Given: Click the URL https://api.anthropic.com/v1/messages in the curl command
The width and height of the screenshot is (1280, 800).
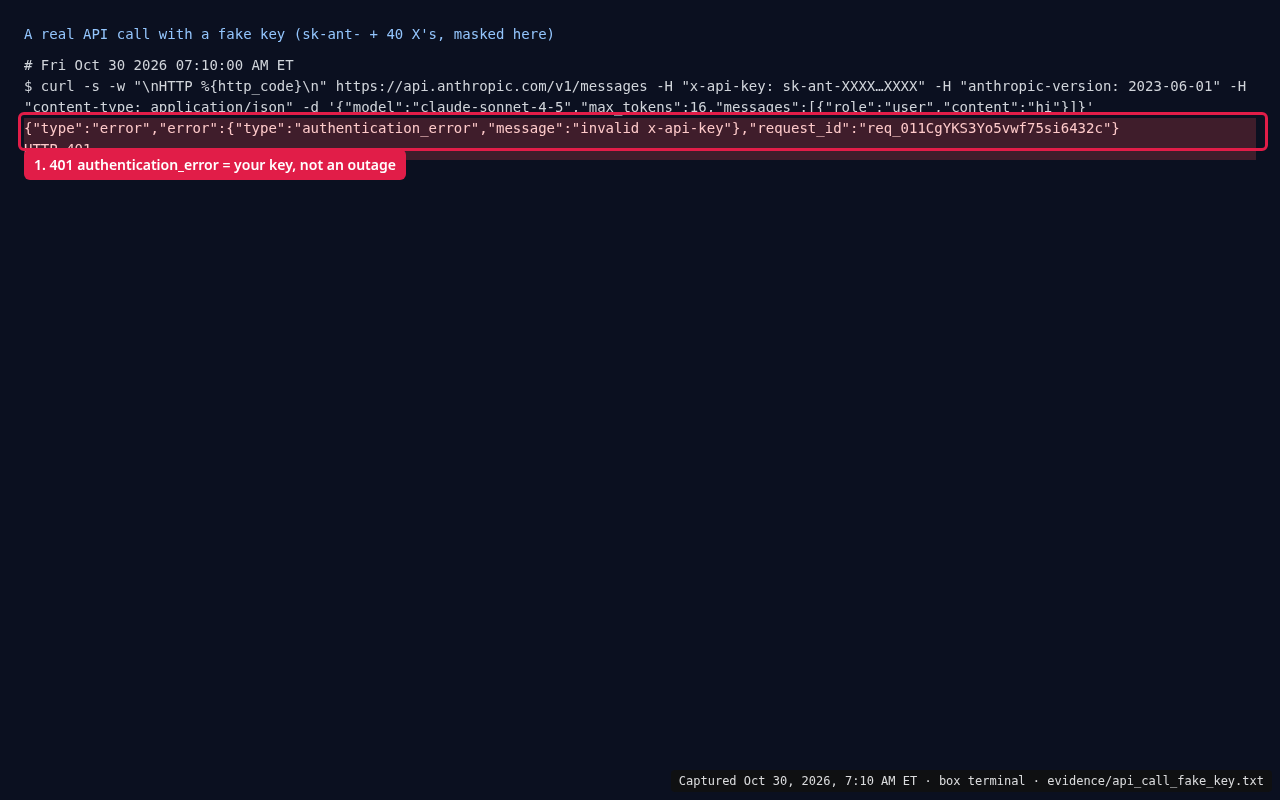Looking at the screenshot, I should [492, 86].
